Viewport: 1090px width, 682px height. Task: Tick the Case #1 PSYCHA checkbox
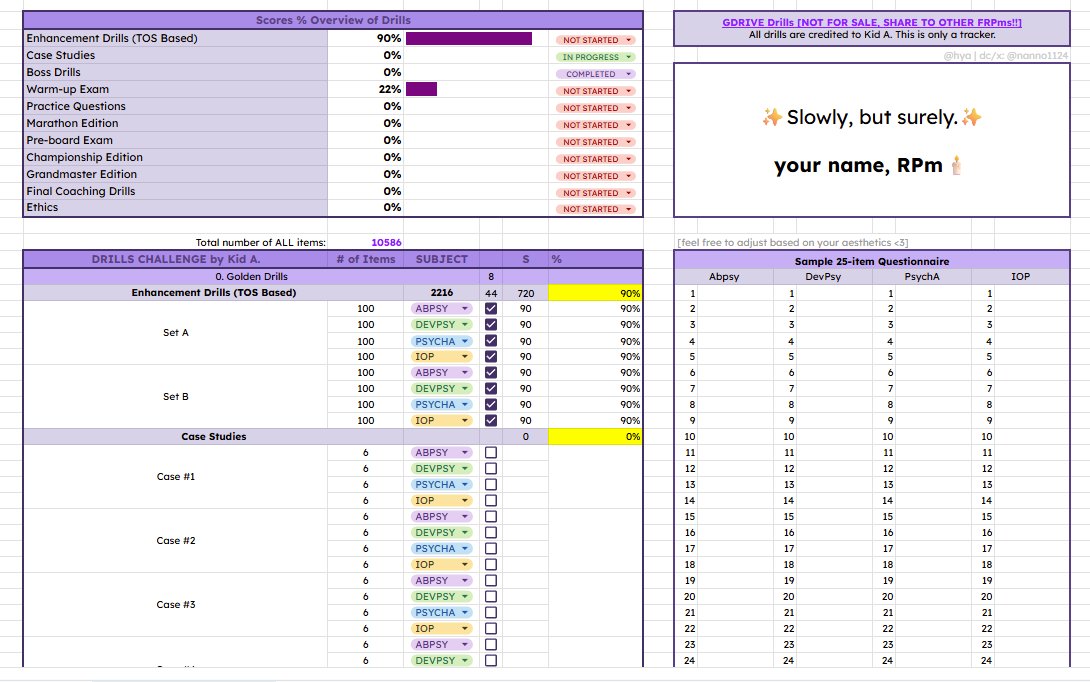click(x=491, y=484)
